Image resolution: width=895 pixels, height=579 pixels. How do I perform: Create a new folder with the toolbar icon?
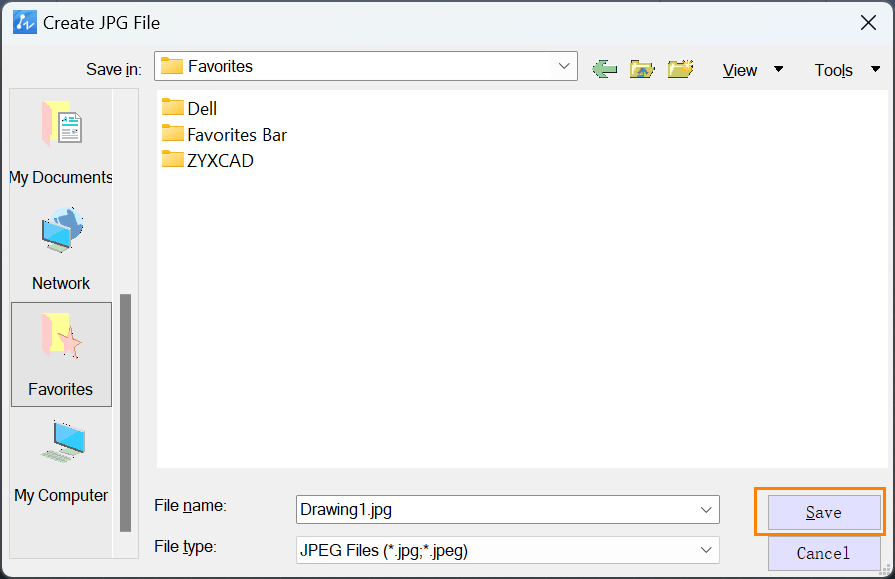click(x=680, y=69)
